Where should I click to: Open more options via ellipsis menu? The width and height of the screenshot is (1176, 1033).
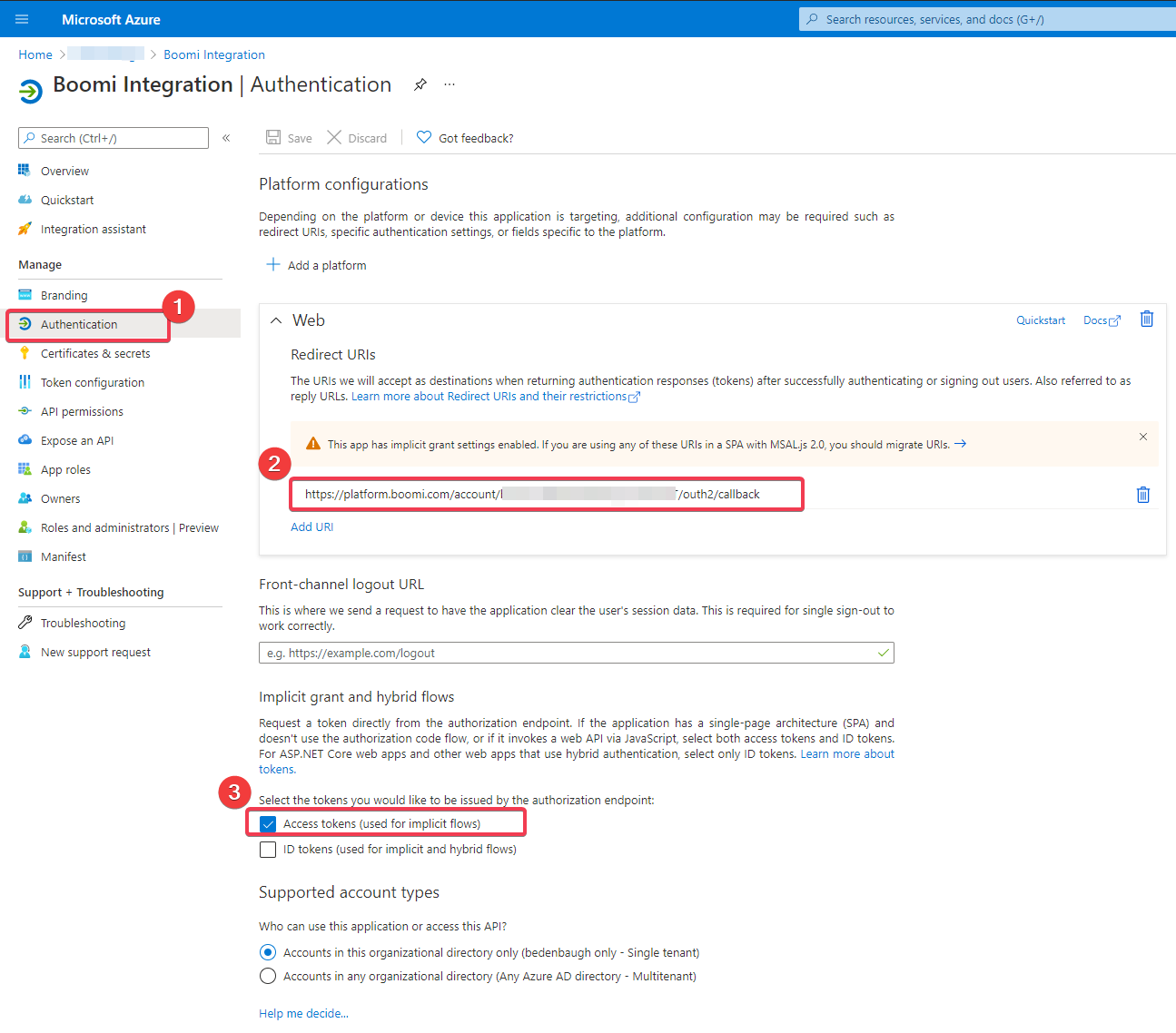tap(449, 84)
